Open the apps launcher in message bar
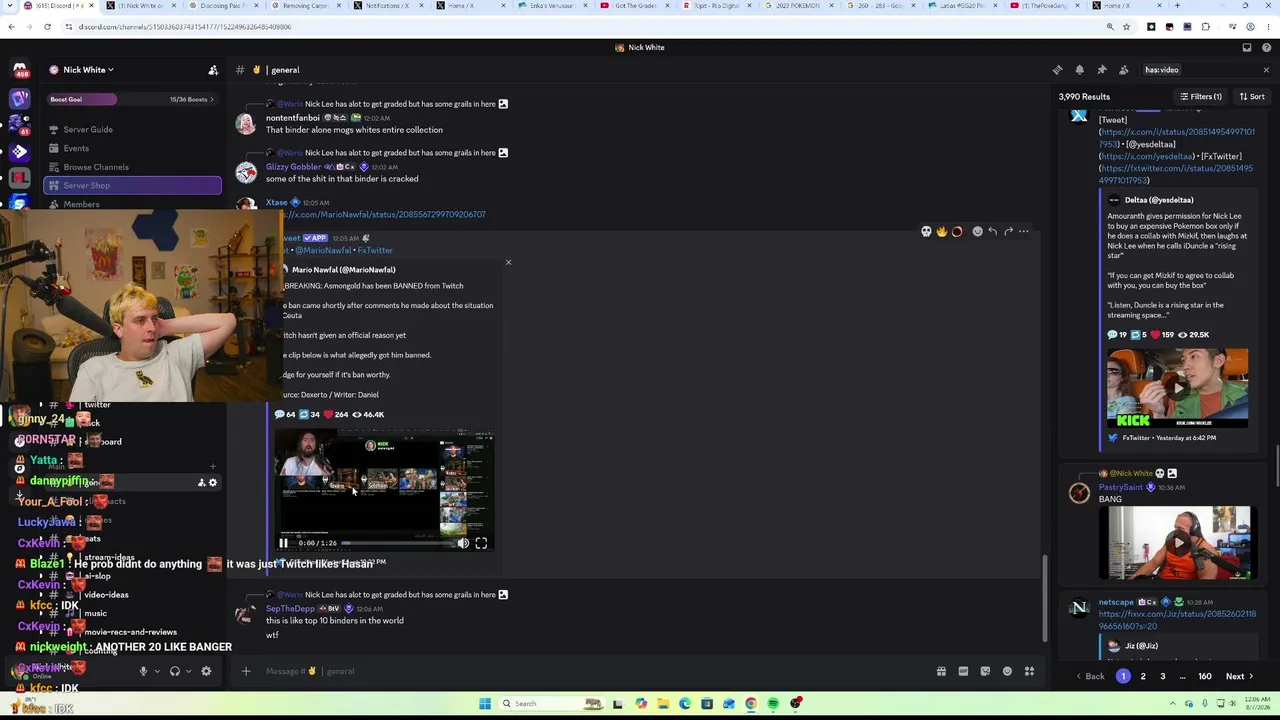Viewport: 1280px width, 720px height. coord(1029,671)
